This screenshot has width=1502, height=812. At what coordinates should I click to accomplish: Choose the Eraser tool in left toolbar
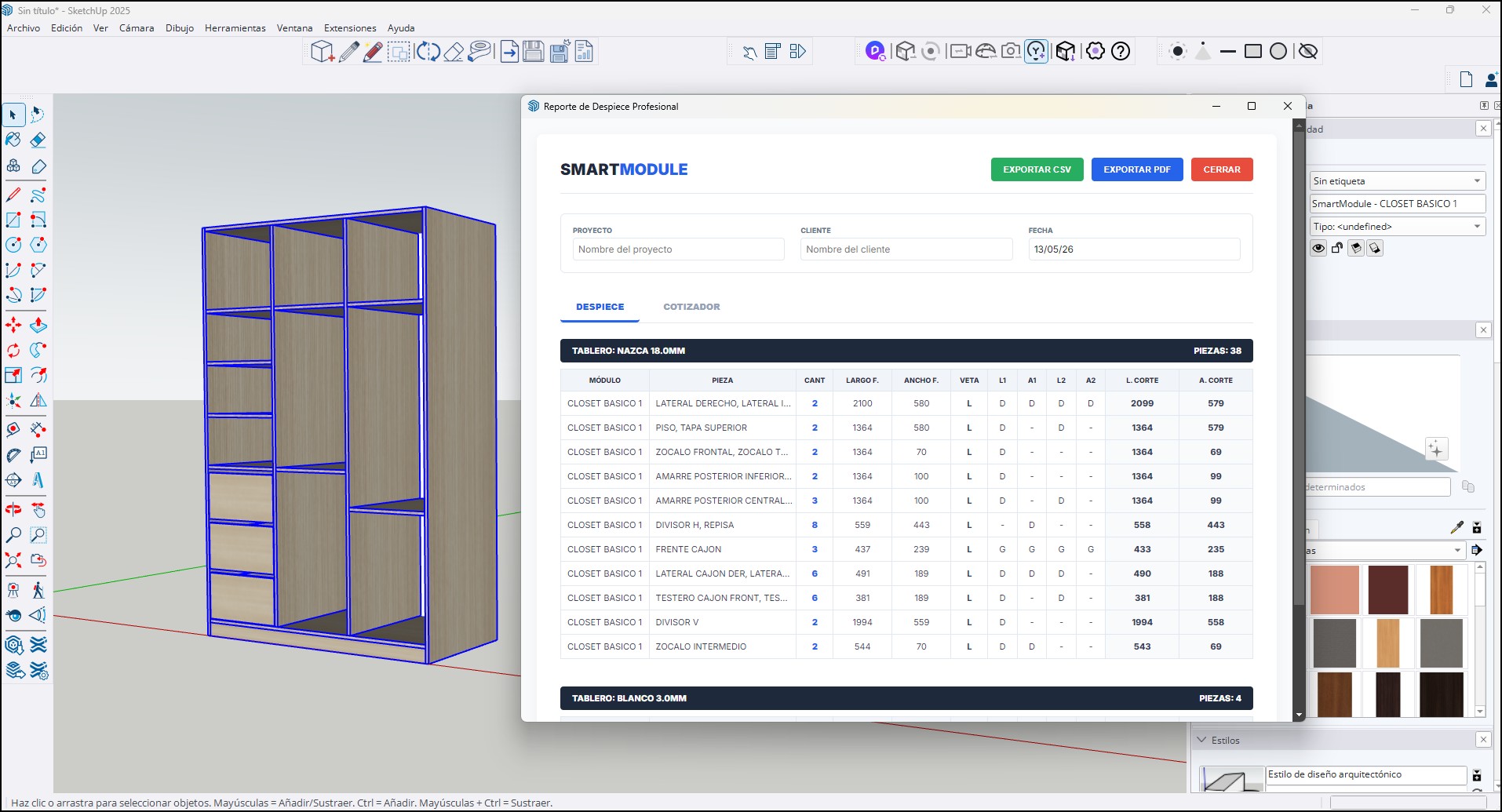click(38, 140)
